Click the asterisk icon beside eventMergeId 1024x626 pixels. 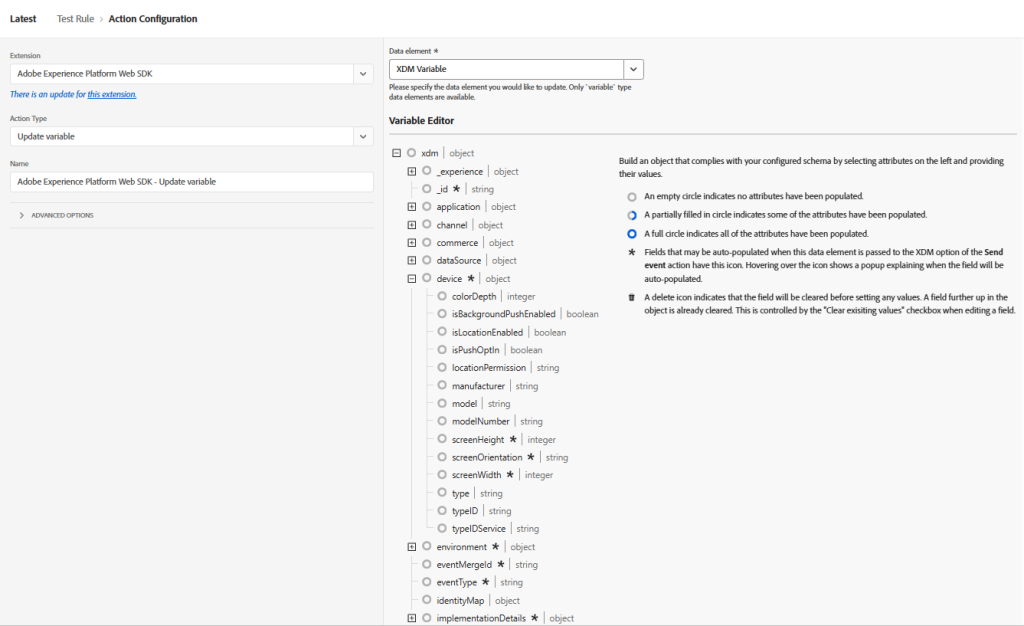click(x=500, y=564)
